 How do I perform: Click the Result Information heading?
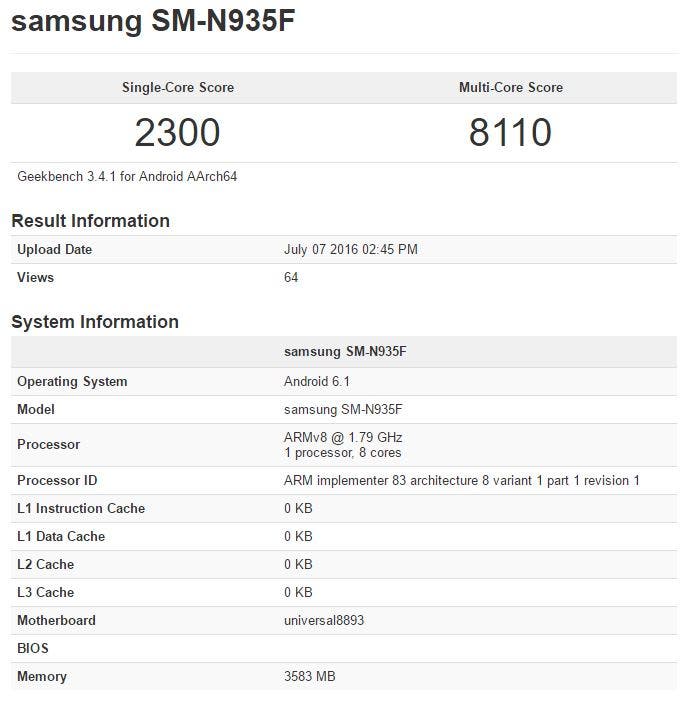[90, 221]
